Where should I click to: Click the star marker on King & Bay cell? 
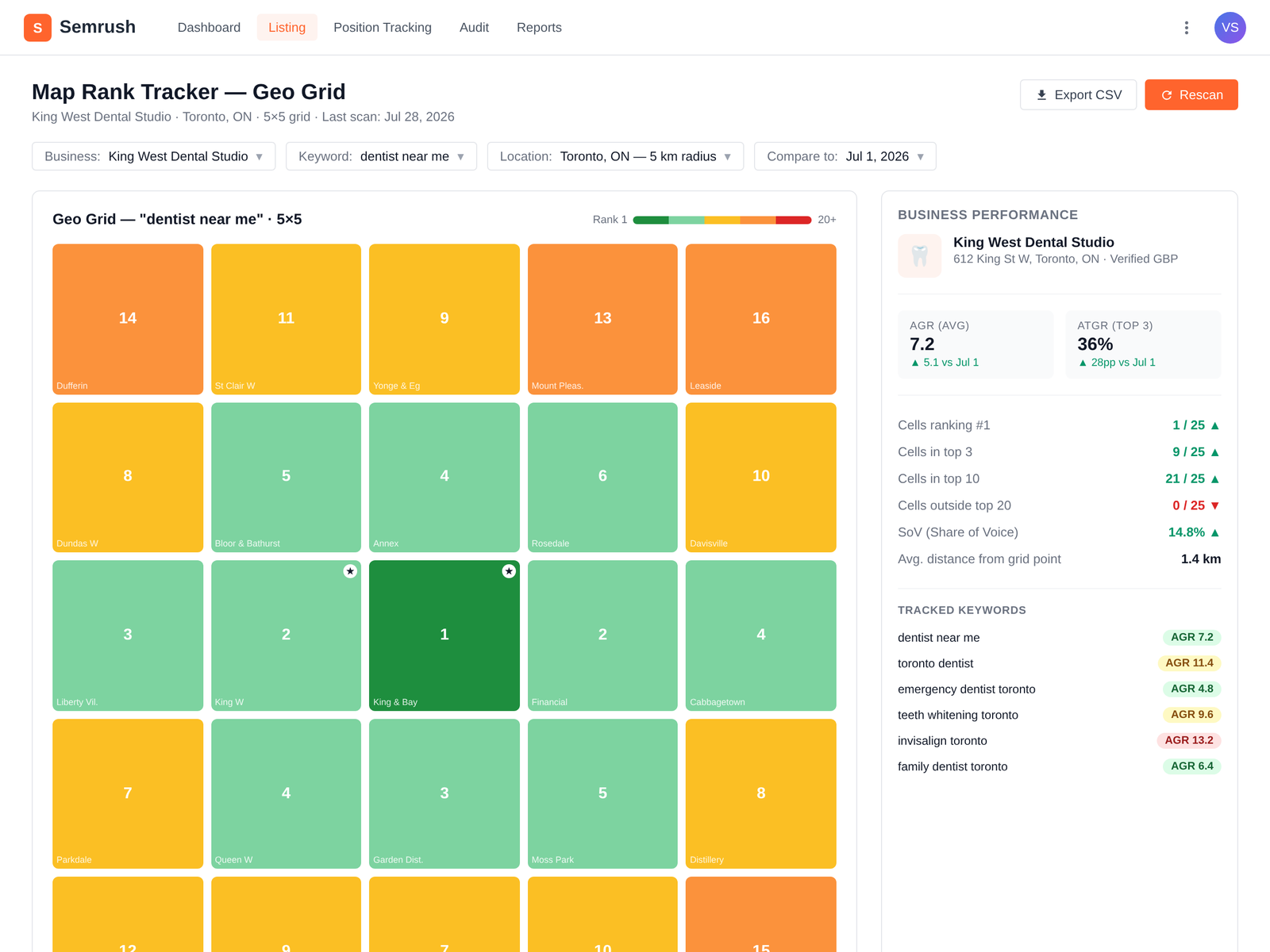[509, 571]
